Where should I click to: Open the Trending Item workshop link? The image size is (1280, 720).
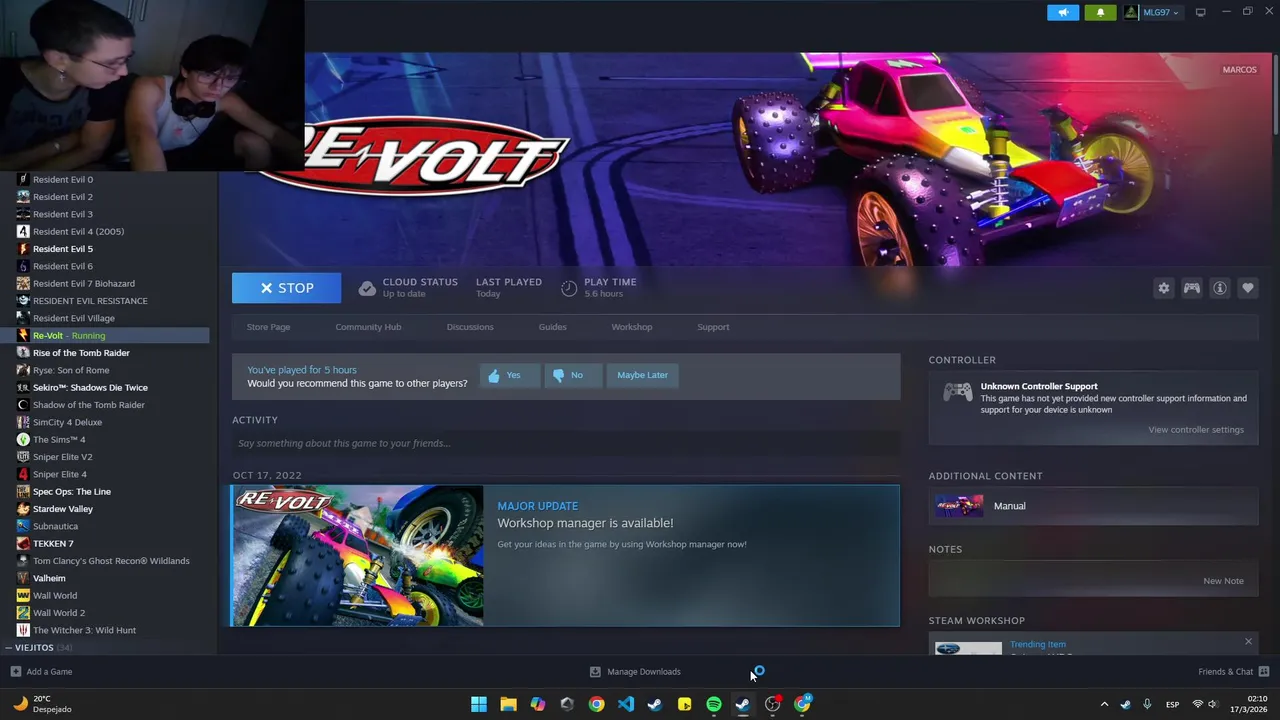point(1038,645)
